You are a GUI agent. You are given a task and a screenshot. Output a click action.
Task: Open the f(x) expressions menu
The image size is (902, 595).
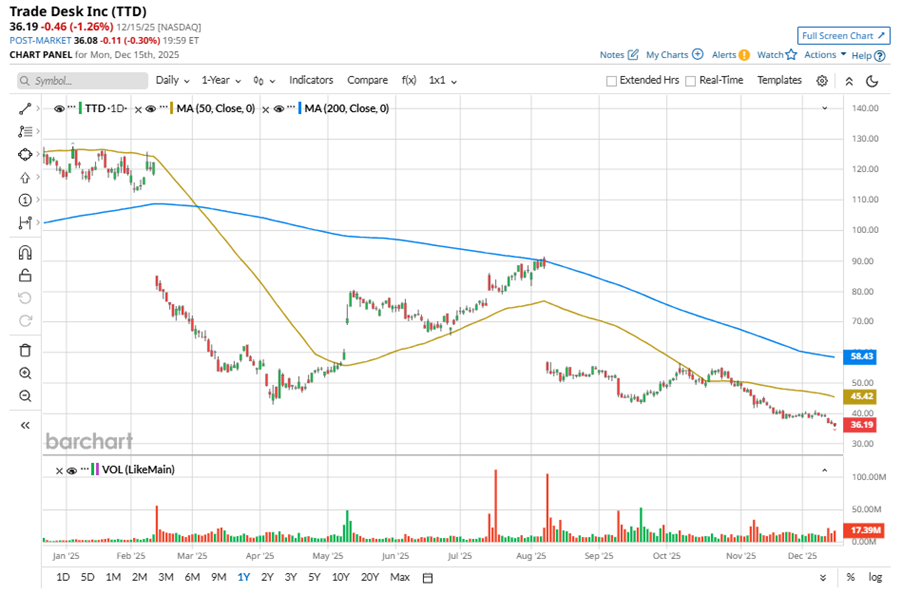pyautogui.click(x=409, y=80)
